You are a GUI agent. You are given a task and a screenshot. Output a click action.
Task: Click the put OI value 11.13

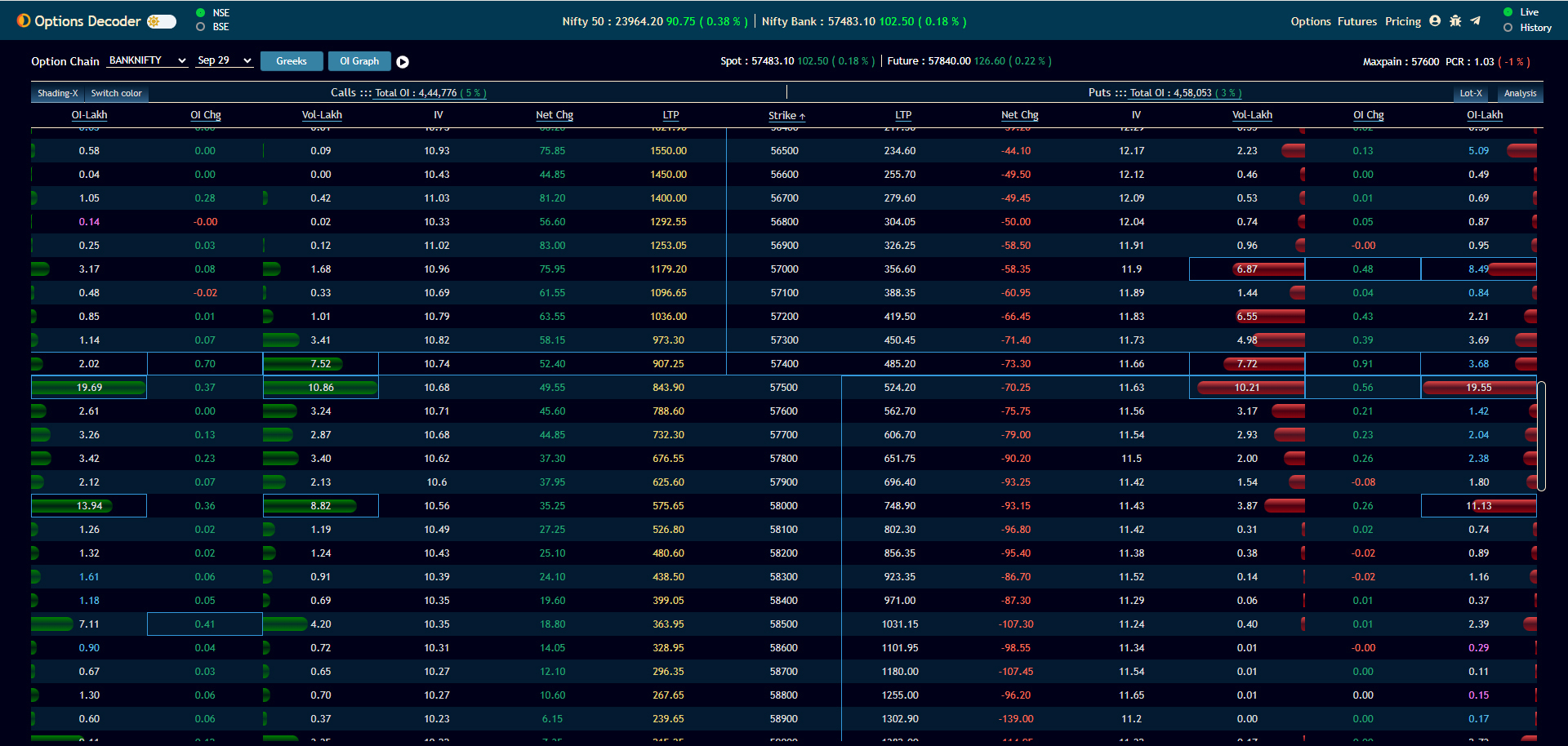[x=1478, y=506]
